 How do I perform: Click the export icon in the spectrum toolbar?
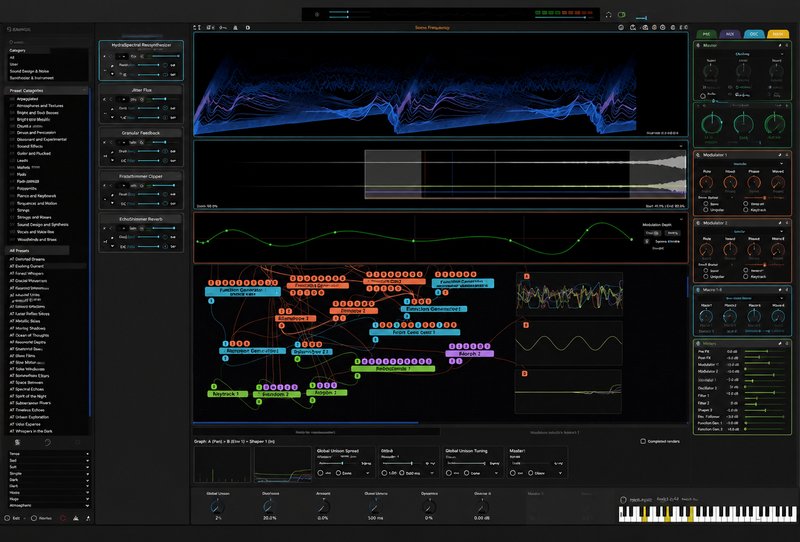(x=633, y=28)
